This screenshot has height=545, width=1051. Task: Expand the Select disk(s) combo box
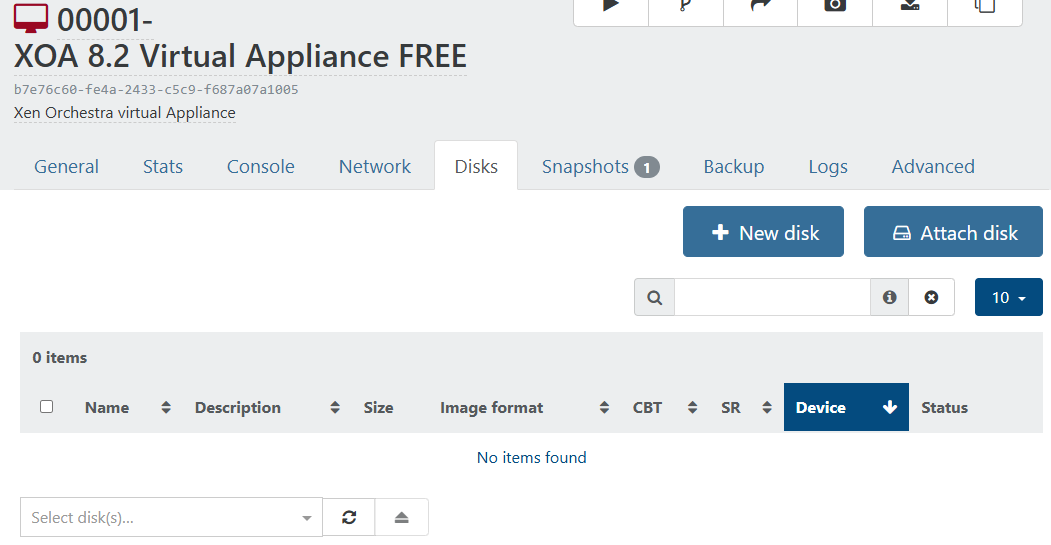pos(171,517)
